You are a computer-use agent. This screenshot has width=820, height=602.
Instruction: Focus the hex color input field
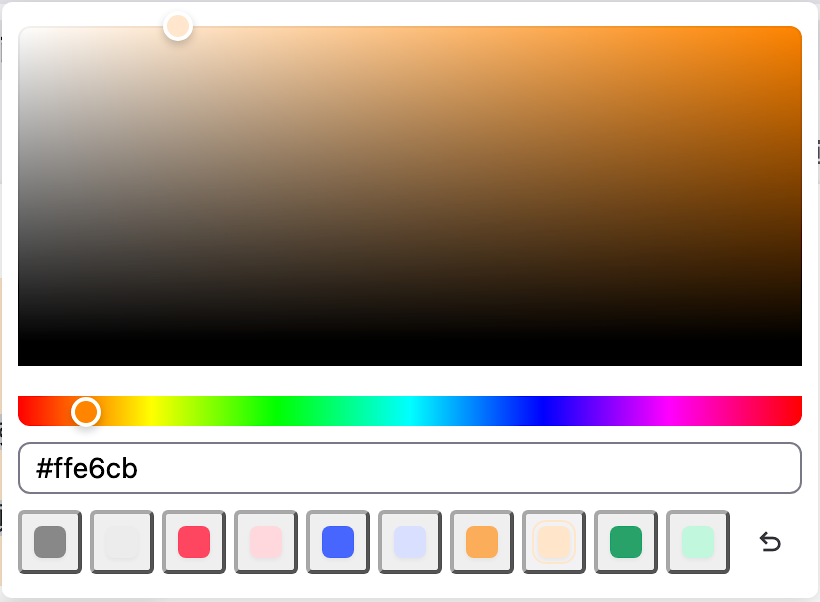[x=410, y=468]
